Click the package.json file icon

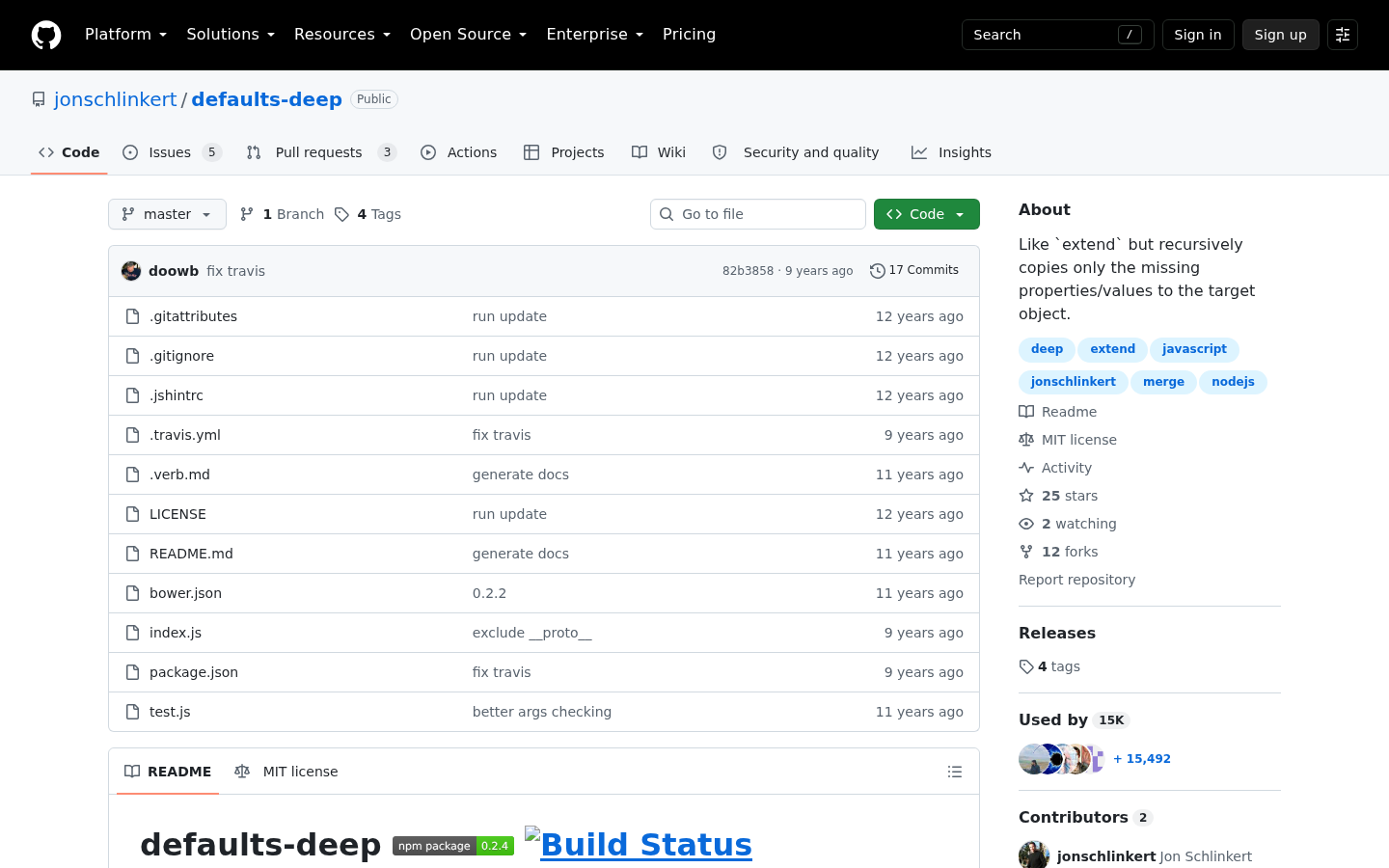(x=133, y=672)
